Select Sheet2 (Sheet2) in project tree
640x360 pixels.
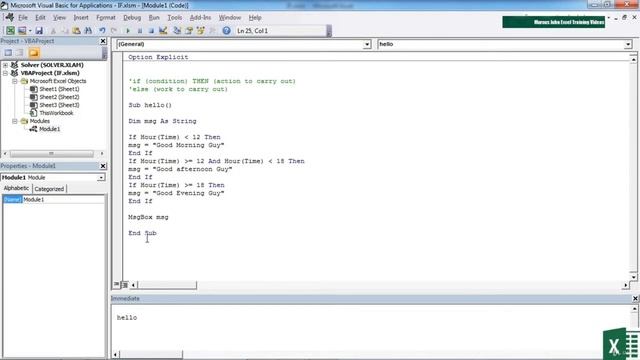(x=59, y=97)
